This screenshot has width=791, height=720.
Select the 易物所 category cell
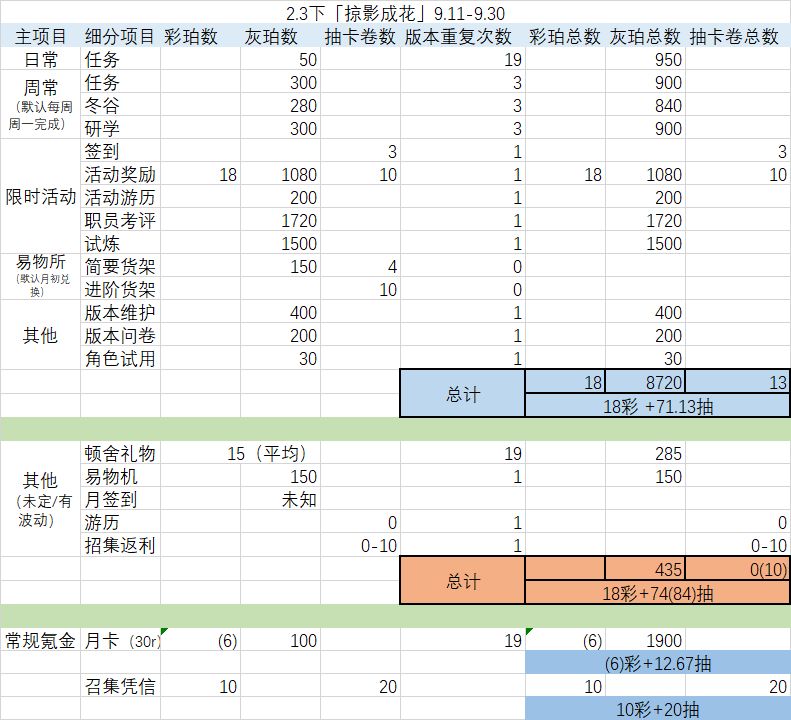40,276
